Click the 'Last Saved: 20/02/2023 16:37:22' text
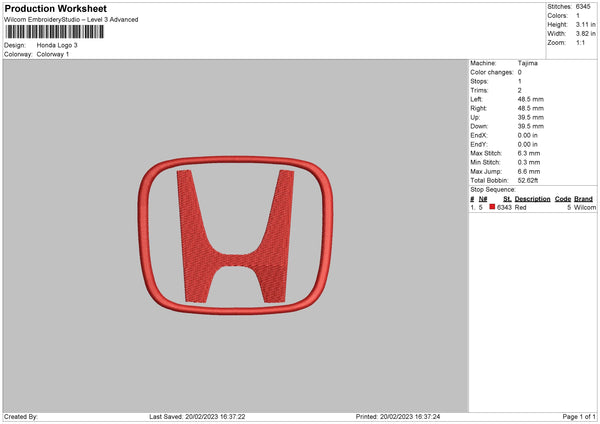600x424 pixels. [x=197, y=417]
